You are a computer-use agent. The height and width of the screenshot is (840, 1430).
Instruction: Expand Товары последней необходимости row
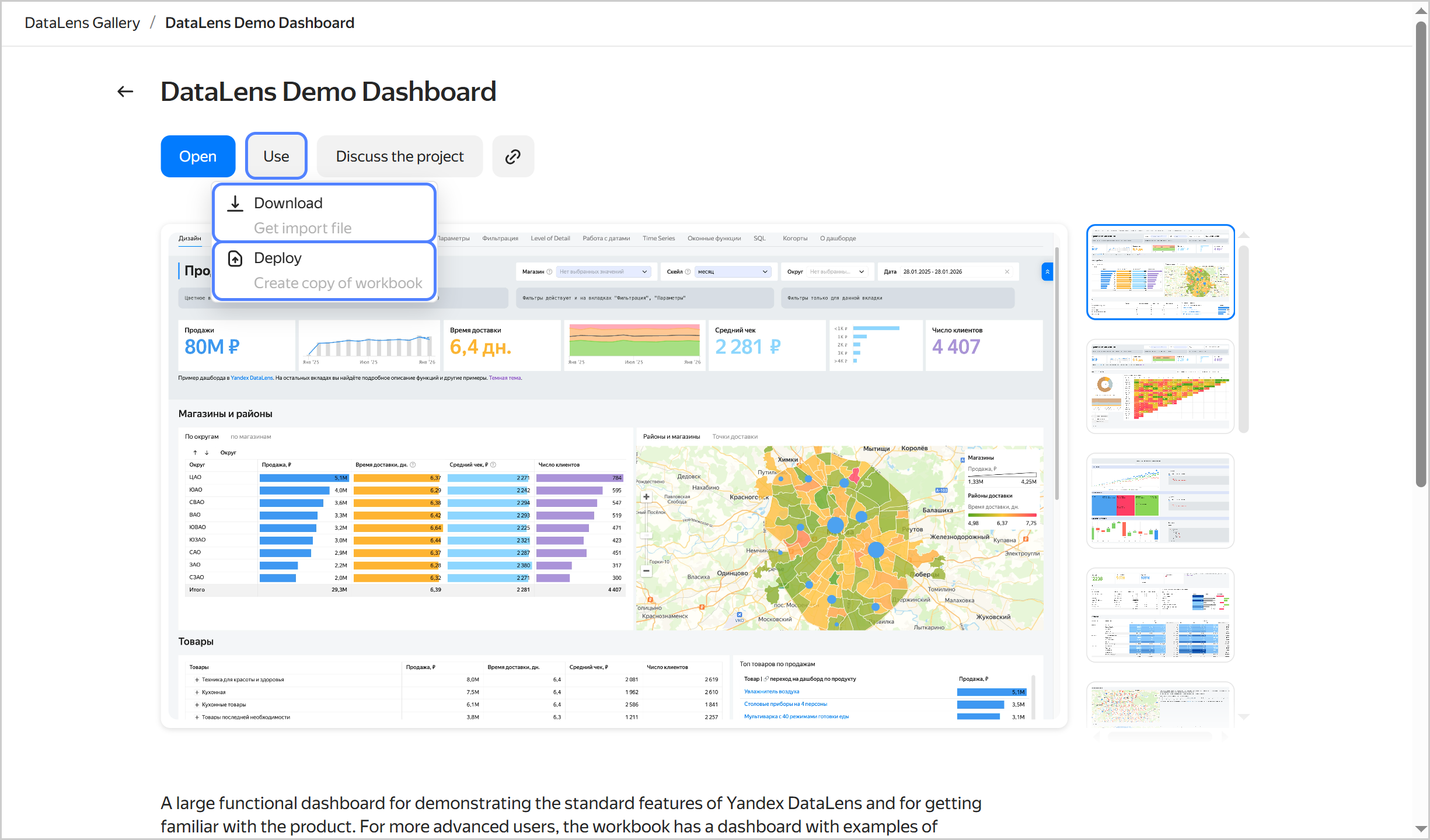[x=197, y=717]
